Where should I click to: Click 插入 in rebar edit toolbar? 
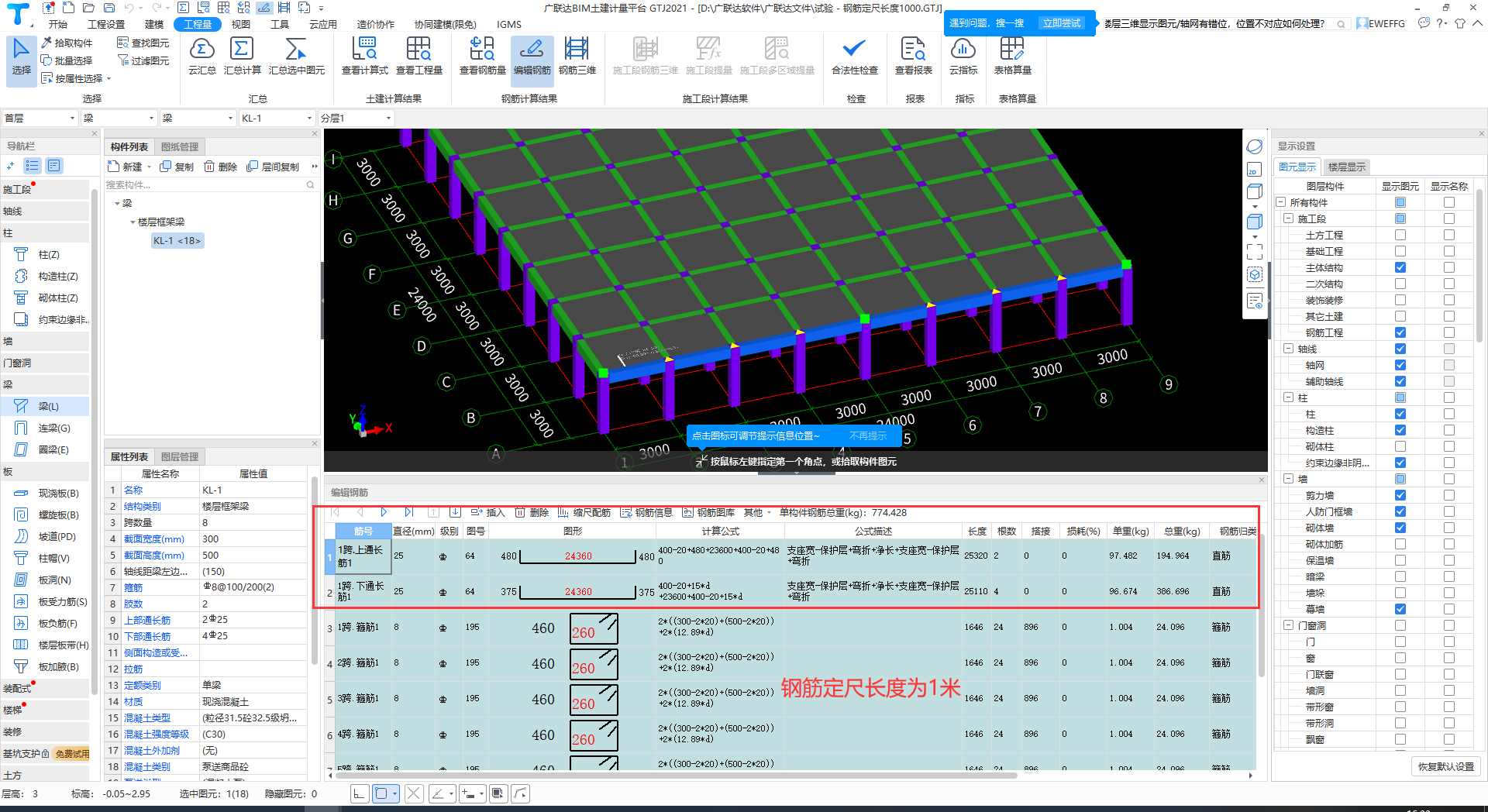pos(487,512)
